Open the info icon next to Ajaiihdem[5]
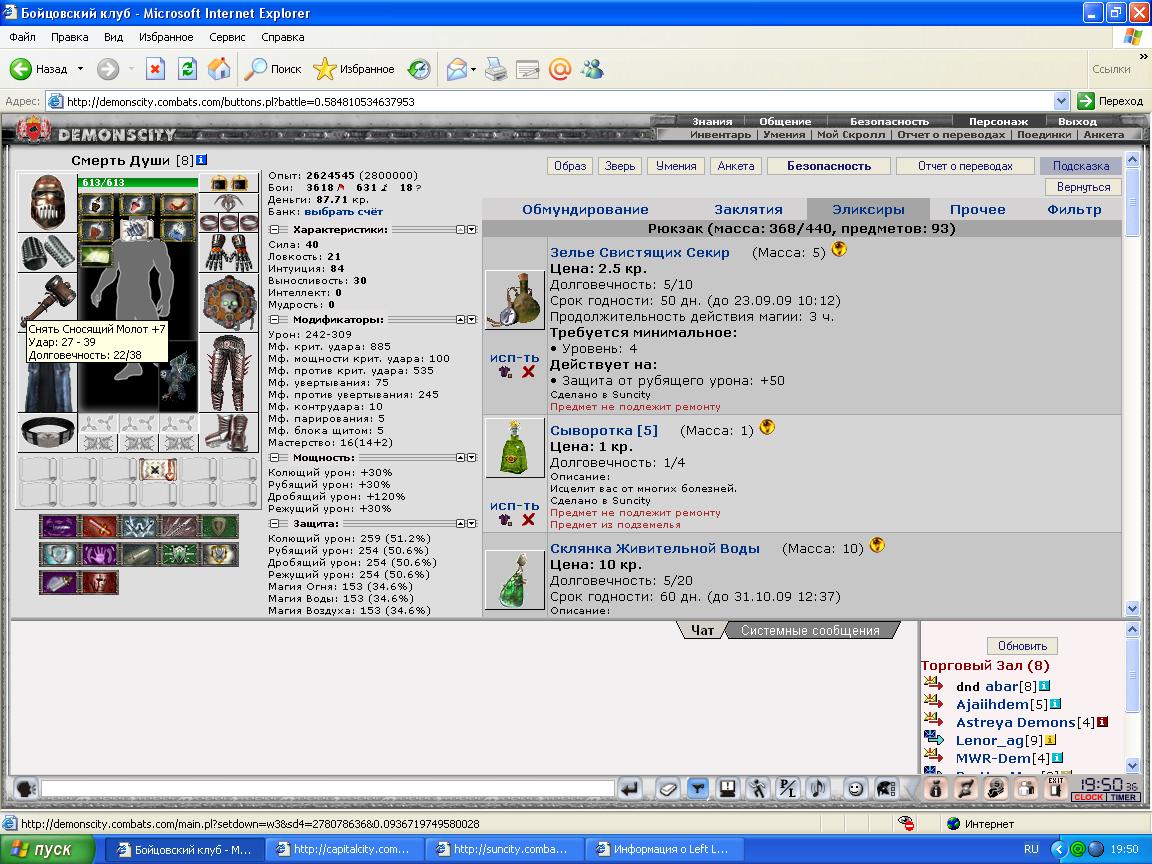Image resolution: width=1152 pixels, height=864 pixels. coord(1055,704)
